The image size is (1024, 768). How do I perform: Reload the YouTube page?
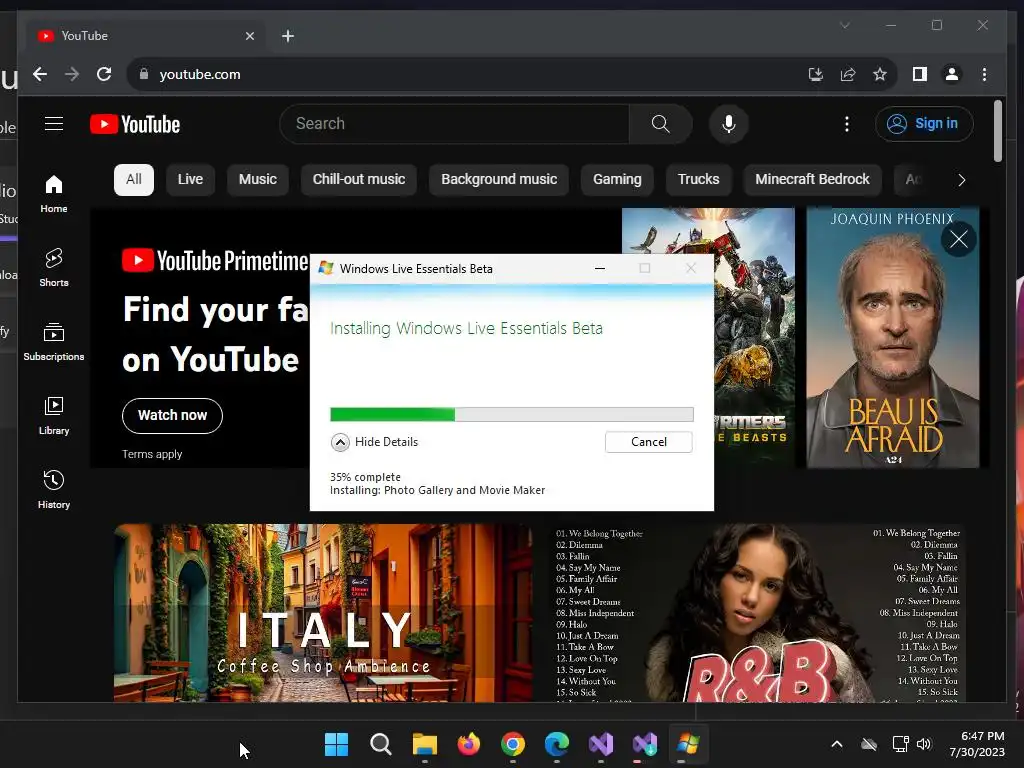click(x=104, y=74)
